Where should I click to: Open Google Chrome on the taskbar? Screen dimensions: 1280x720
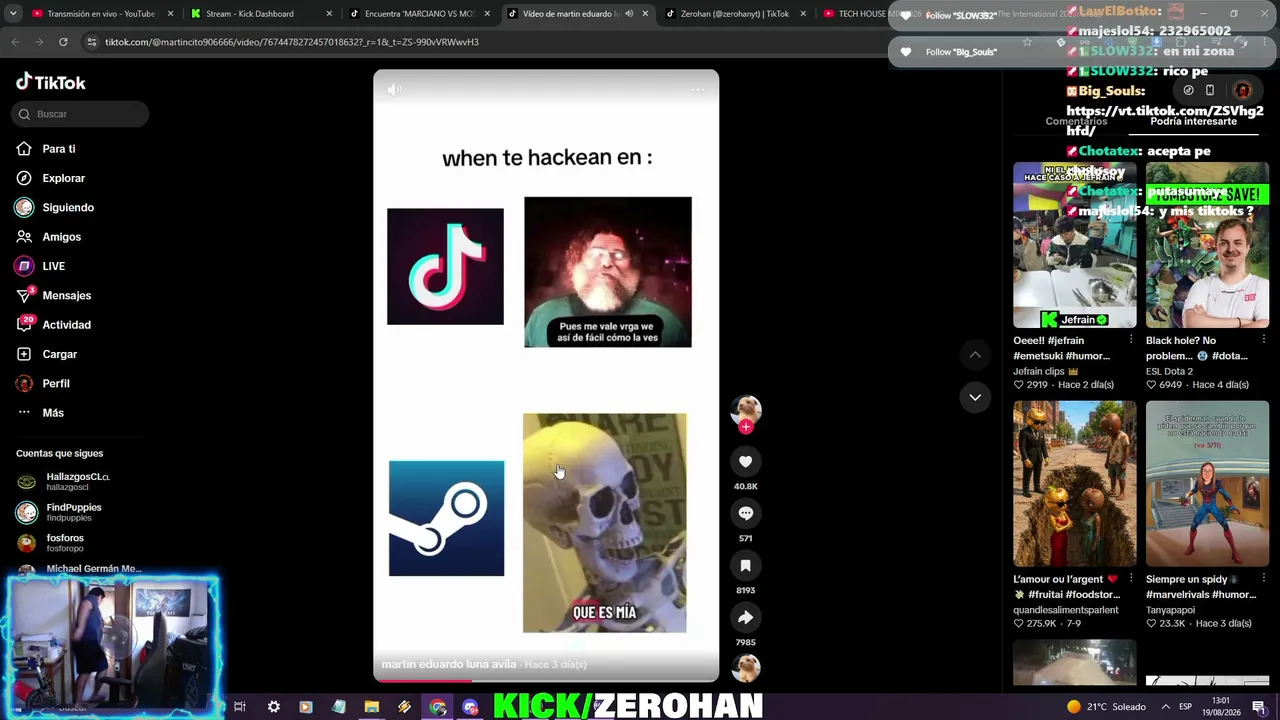tap(438, 707)
